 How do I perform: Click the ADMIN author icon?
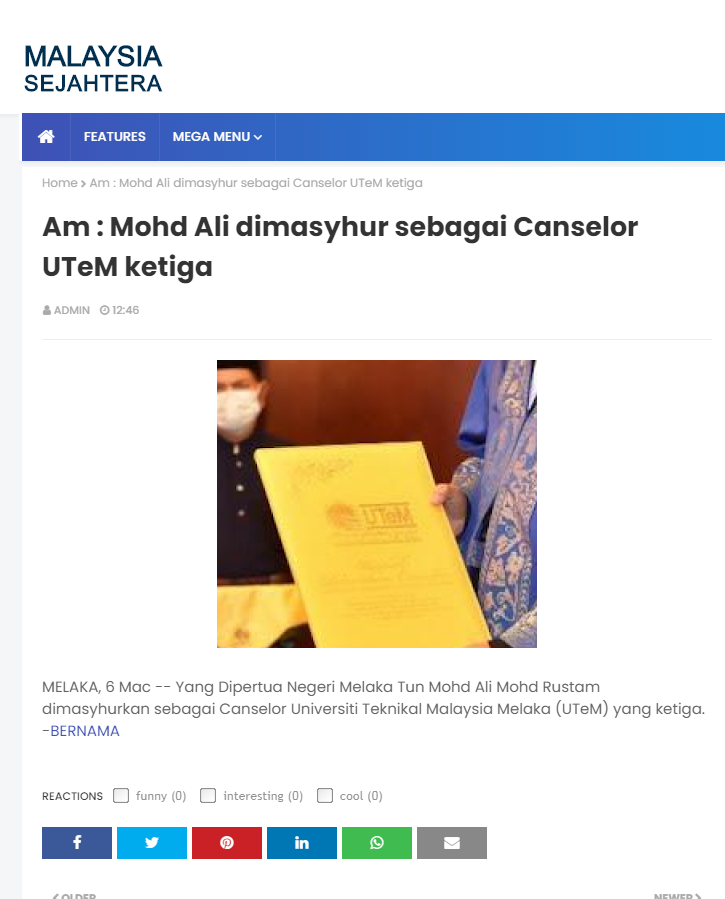(x=46, y=310)
